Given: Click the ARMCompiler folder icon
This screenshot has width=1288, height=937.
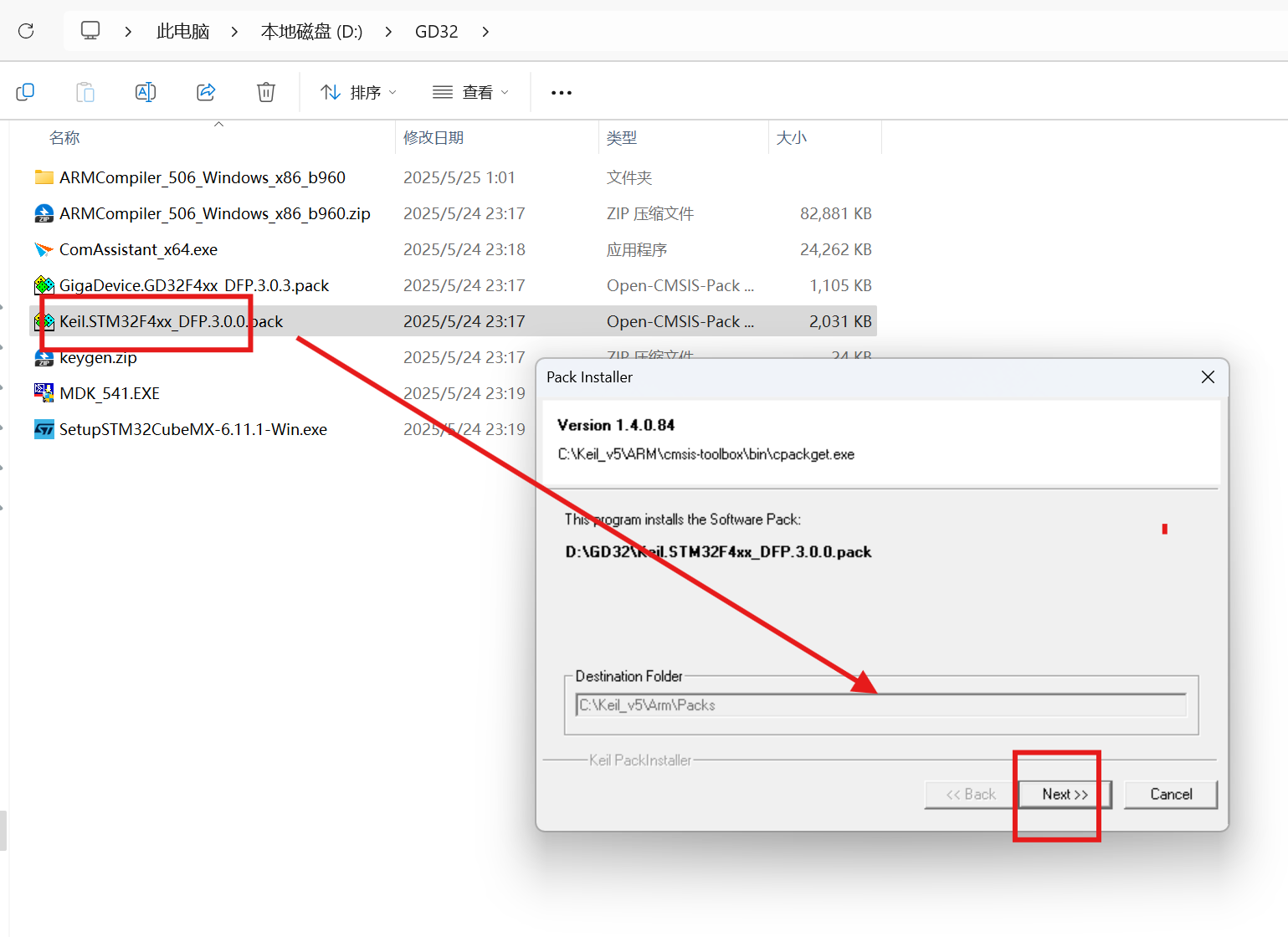Looking at the screenshot, I should pos(44,177).
